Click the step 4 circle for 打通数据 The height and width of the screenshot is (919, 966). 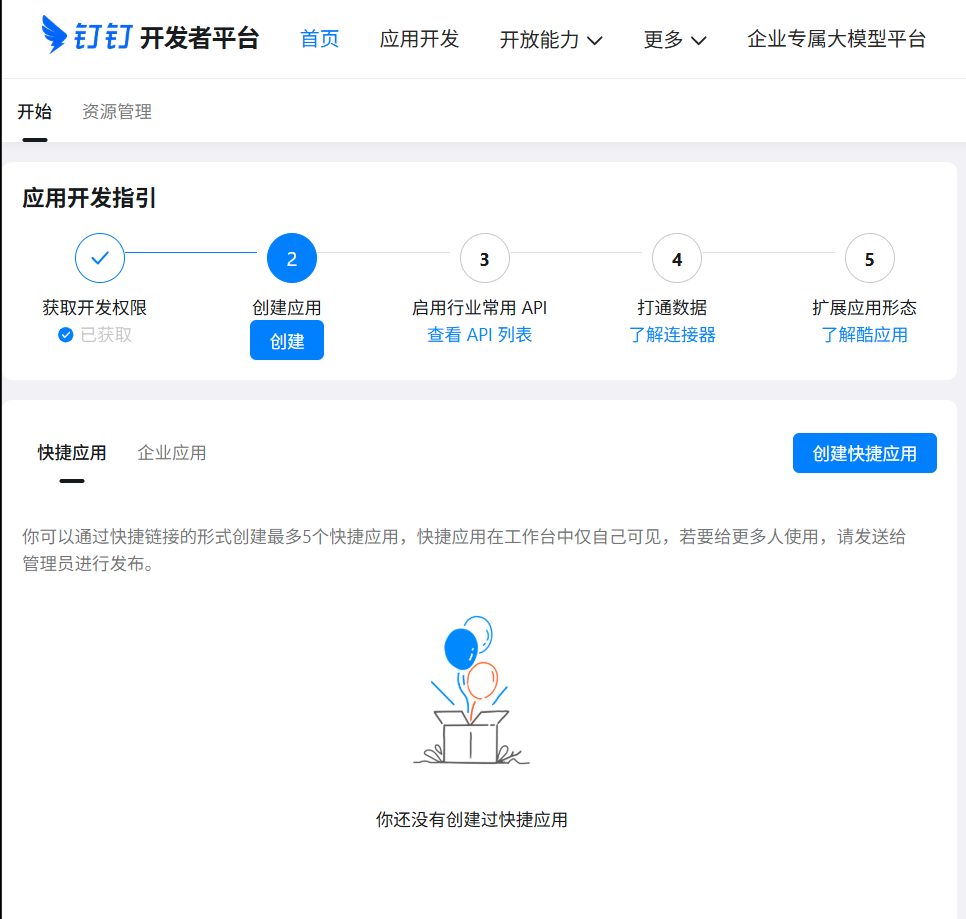677,258
